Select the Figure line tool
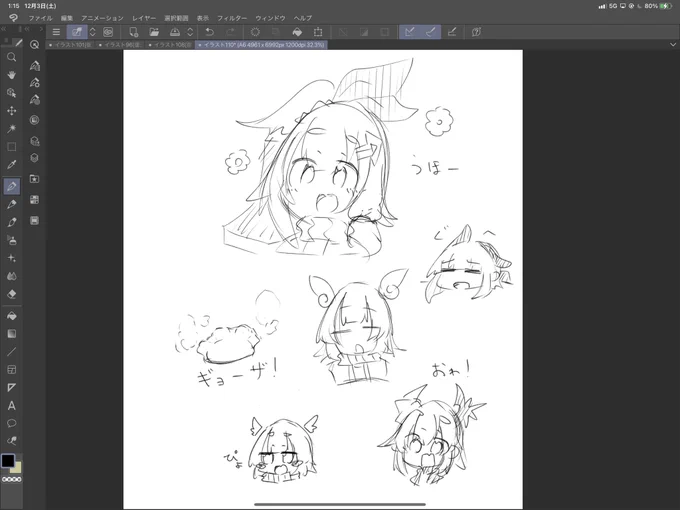Screen dimensions: 680x510 (12, 351)
